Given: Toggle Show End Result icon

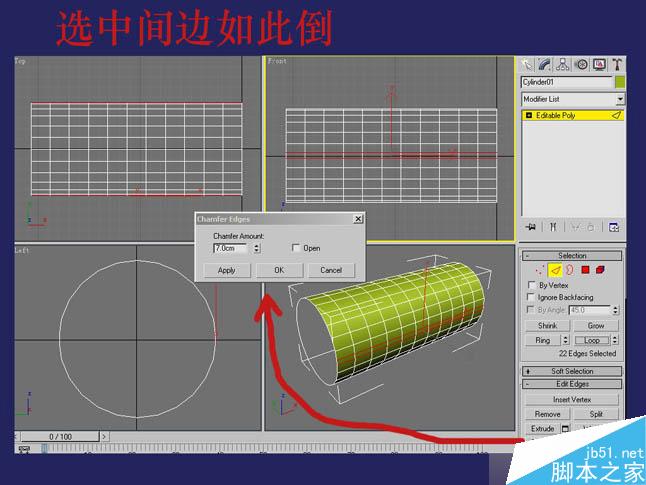Looking at the screenshot, I should pos(553,227).
